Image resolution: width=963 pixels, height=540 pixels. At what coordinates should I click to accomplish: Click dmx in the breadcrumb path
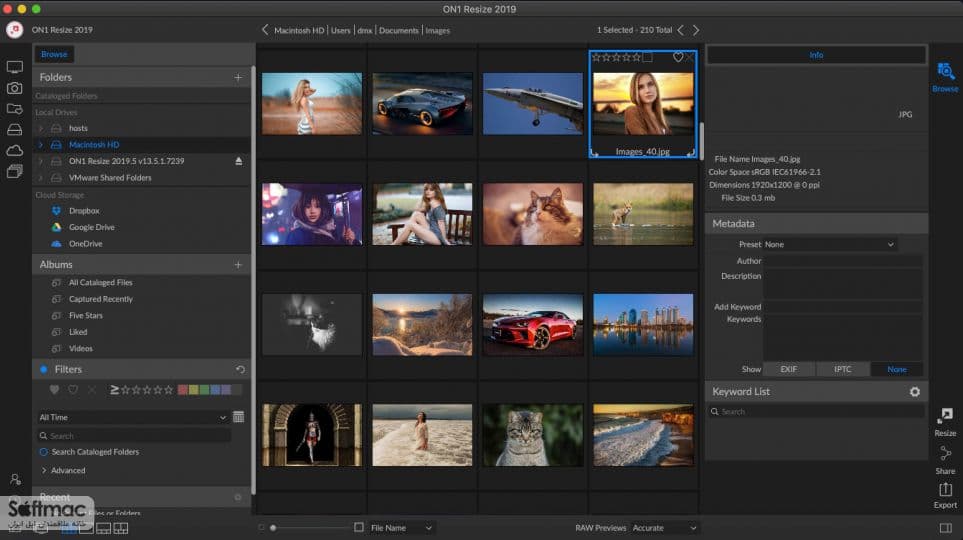point(365,30)
